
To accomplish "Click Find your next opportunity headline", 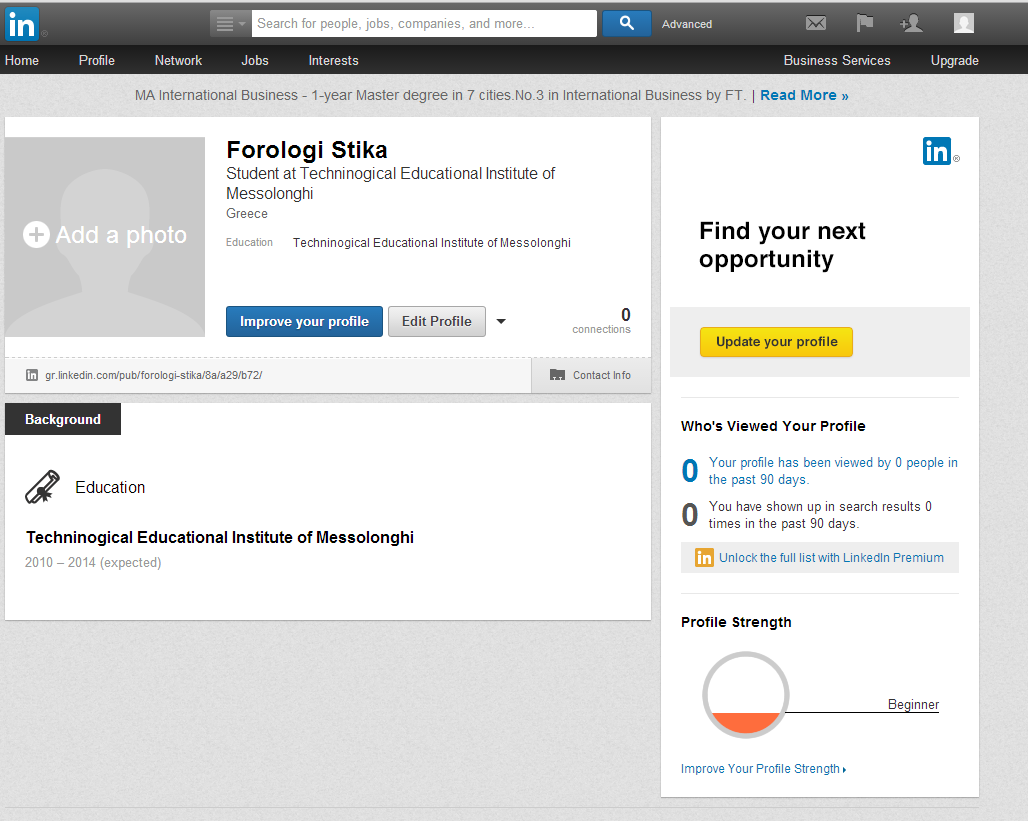I will pyautogui.click(x=782, y=245).
